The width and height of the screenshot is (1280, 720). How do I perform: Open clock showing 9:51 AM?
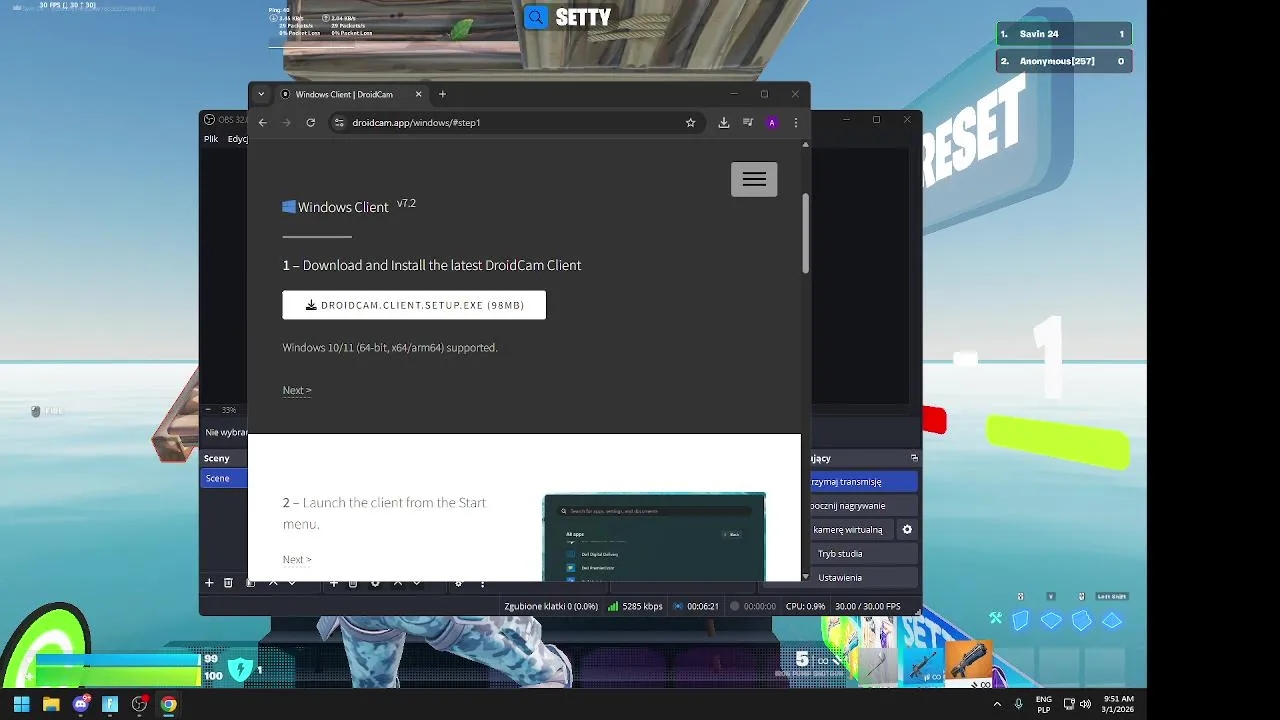point(1118,704)
